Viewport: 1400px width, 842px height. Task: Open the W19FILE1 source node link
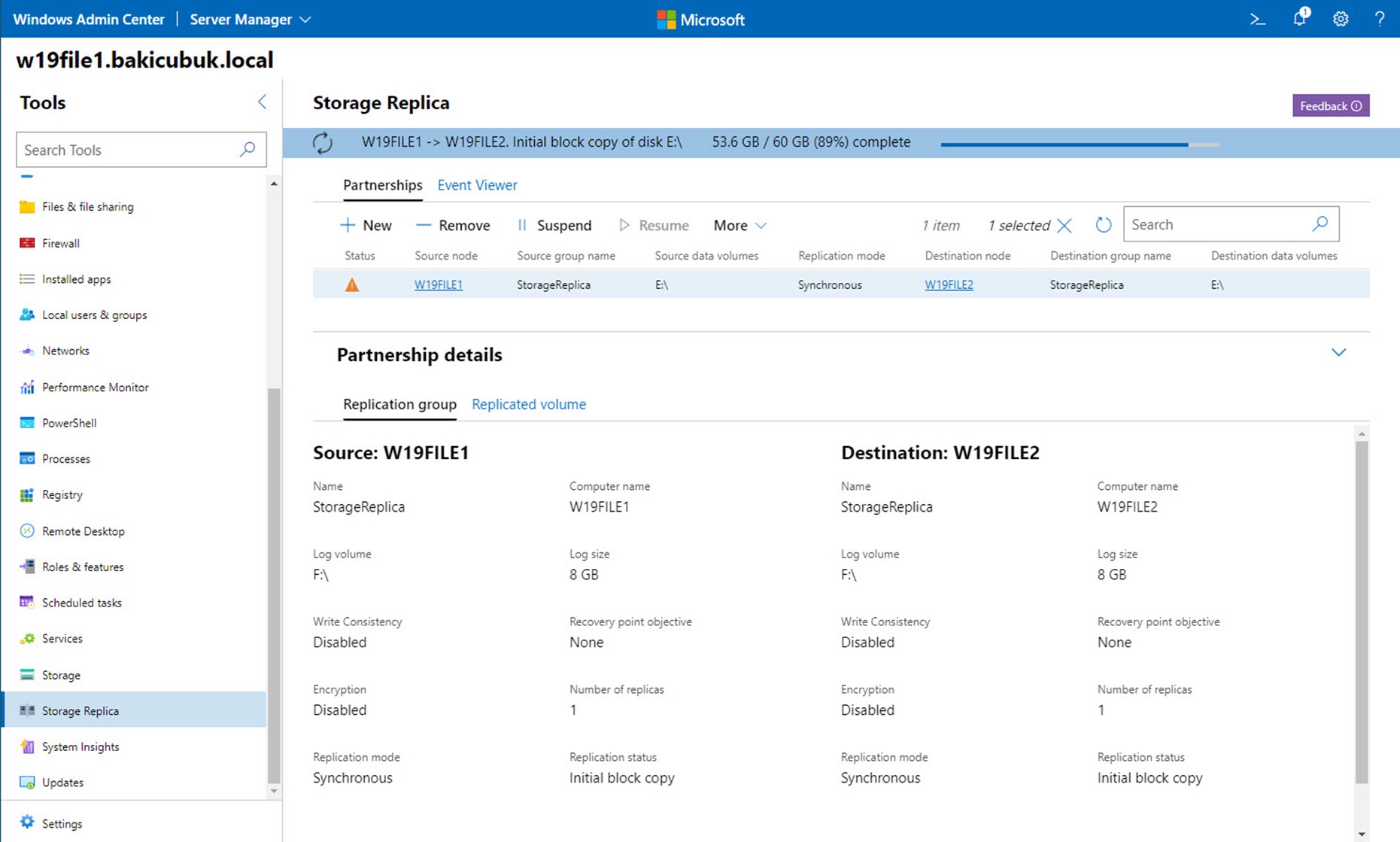(438, 285)
